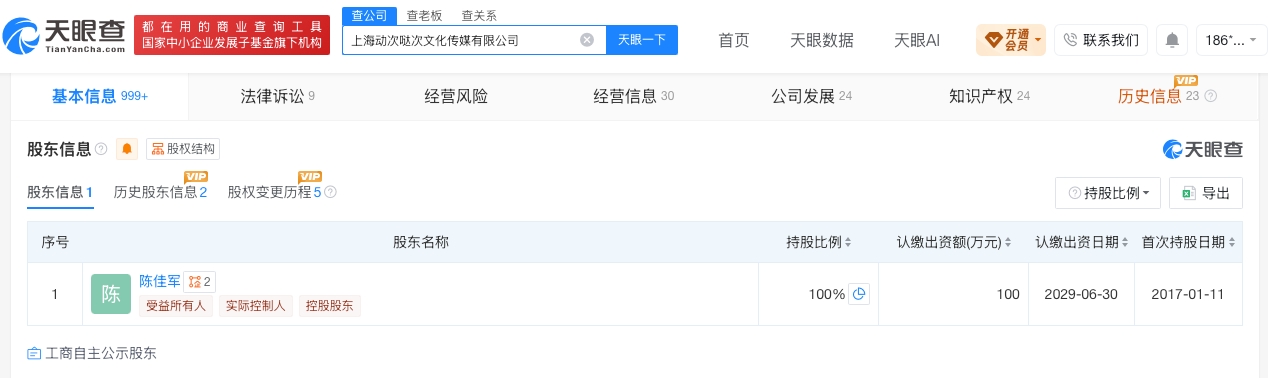Export data with the 导出 button
This screenshot has height=378, width=1268.
(1206, 193)
